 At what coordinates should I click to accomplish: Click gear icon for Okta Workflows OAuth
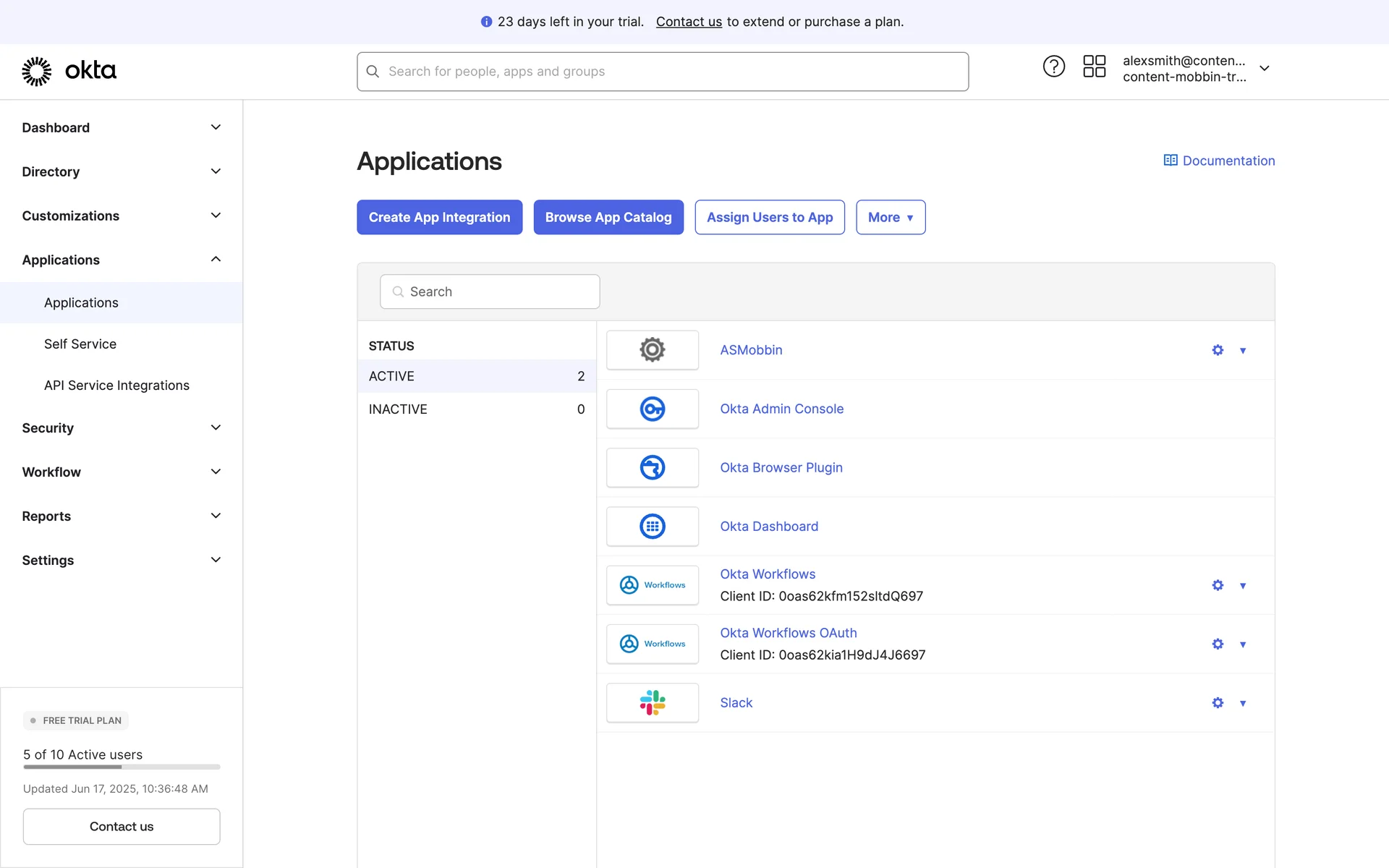[x=1218, y=644]
